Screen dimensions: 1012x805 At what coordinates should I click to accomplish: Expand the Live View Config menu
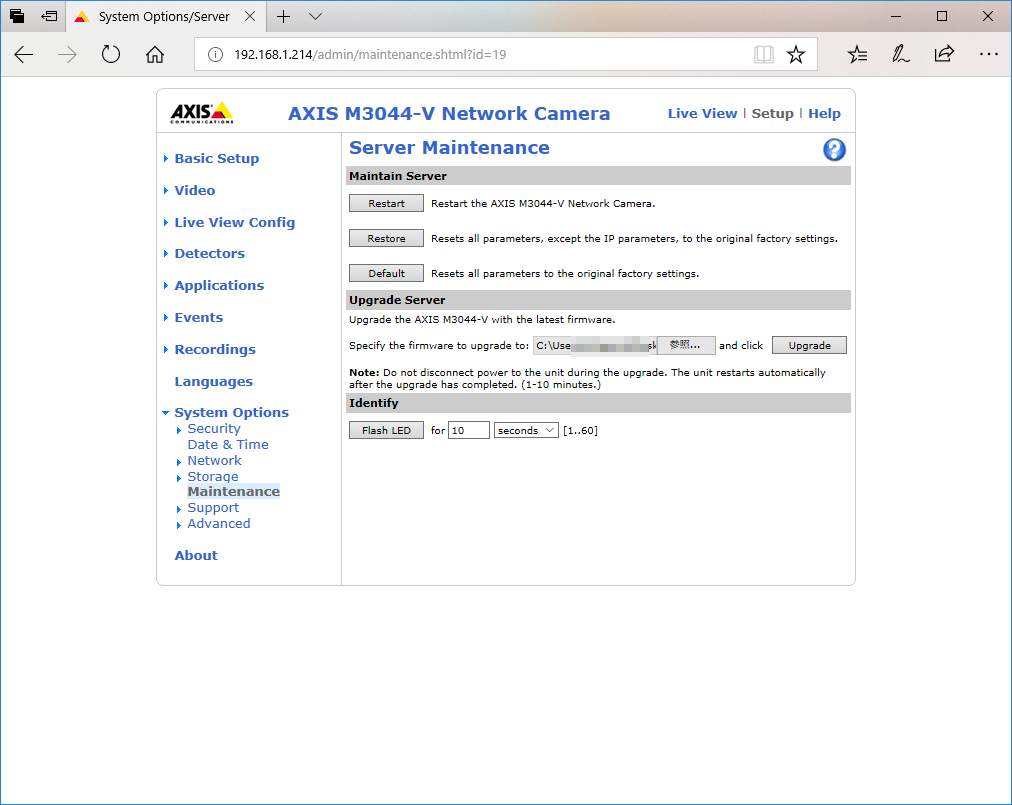(234, 223)
